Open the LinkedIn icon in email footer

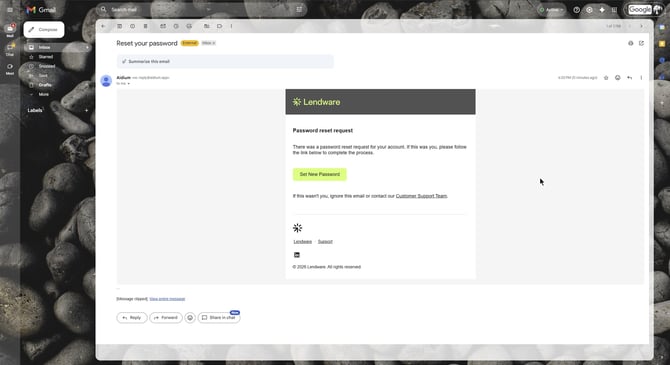click(x=297, y=255)
